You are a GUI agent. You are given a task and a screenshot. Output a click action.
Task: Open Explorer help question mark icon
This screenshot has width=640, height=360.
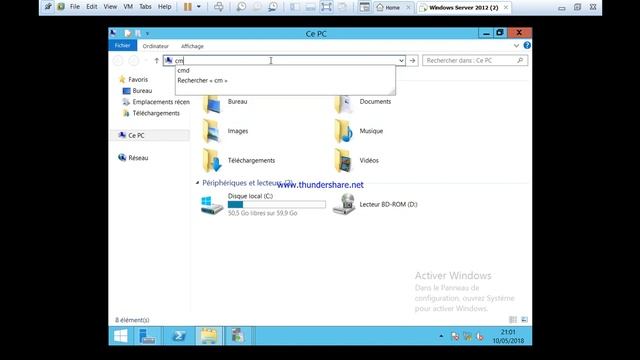click(527, 45)
